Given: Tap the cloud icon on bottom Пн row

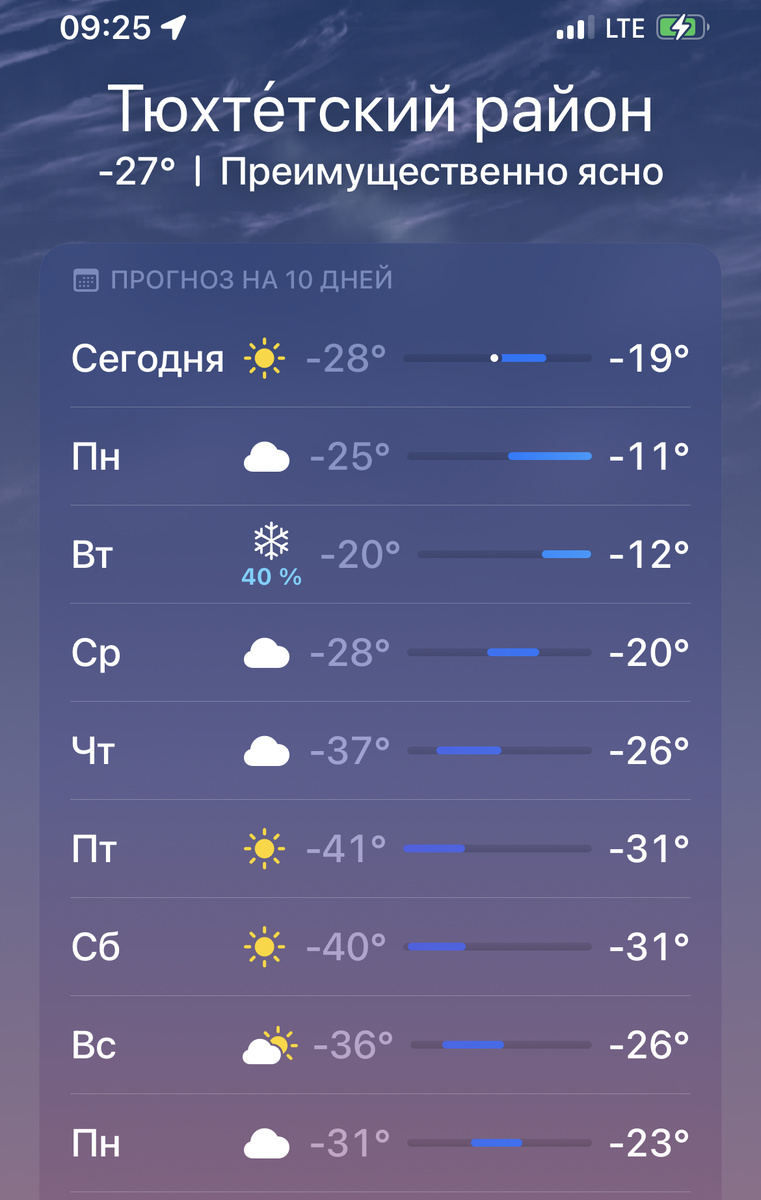Looking at the screenshot, I should coord(266,1141).
